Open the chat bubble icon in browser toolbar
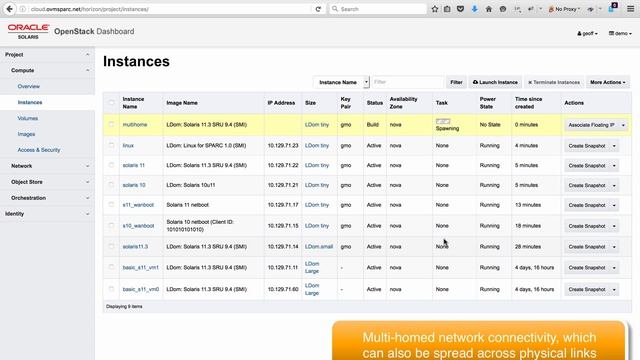 (503, 9)
